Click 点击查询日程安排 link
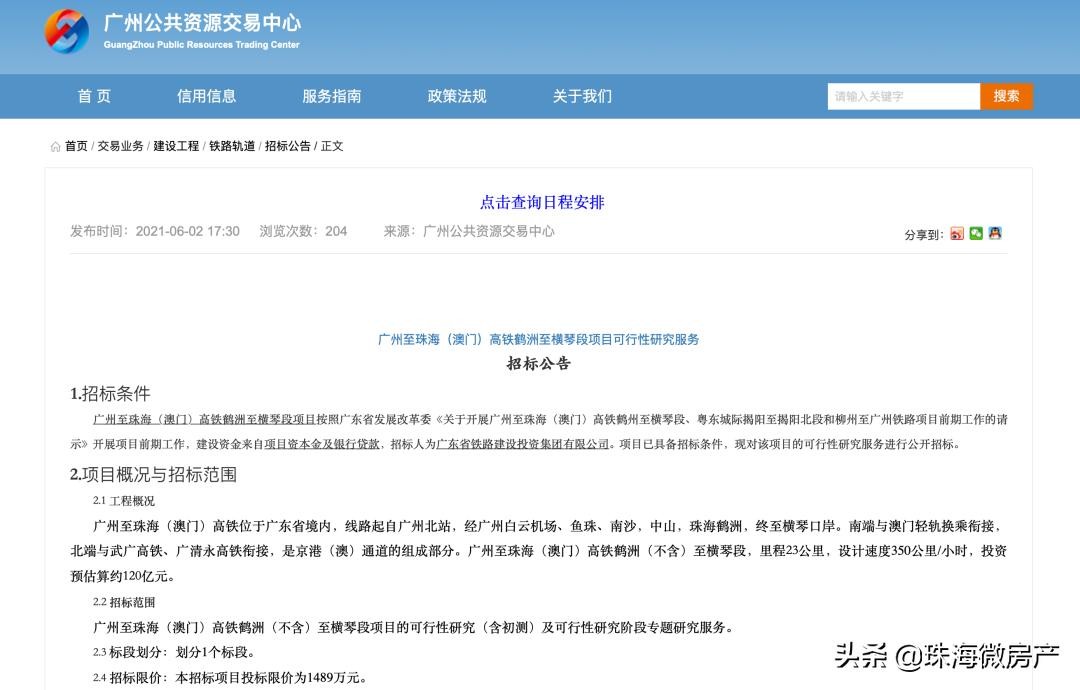 [542, 202]
